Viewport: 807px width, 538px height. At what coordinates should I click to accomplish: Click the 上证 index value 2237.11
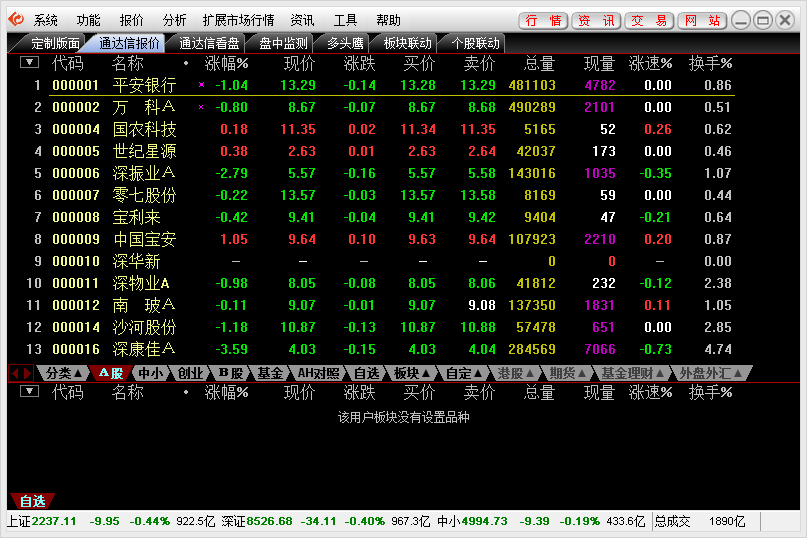(x=54, y=521)
